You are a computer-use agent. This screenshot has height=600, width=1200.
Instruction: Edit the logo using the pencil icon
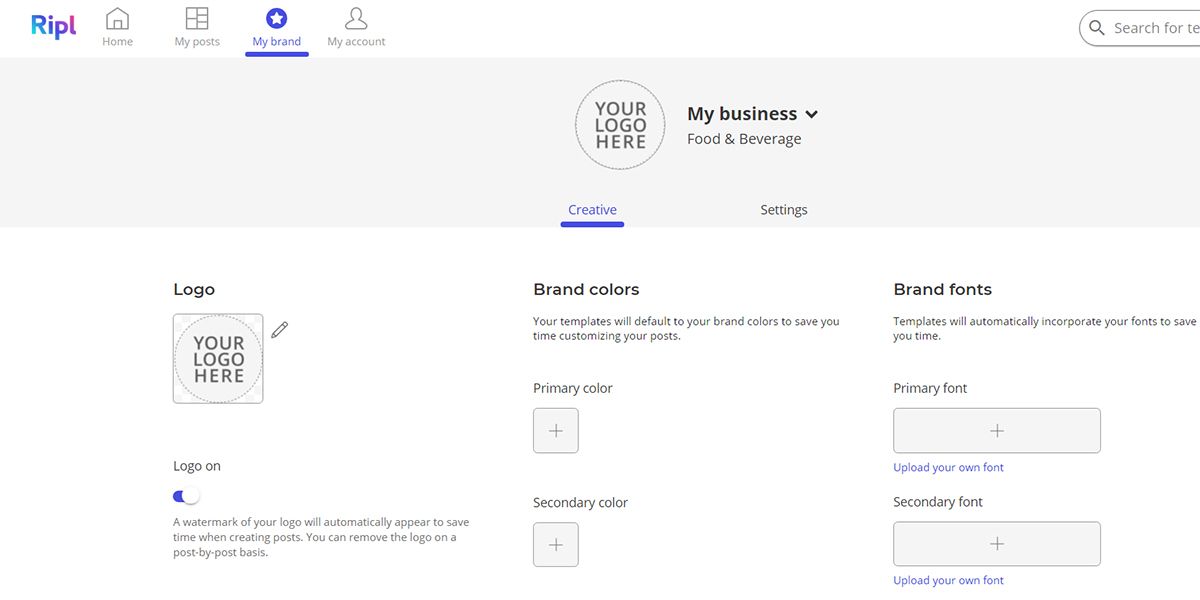(x=280, y=328)
